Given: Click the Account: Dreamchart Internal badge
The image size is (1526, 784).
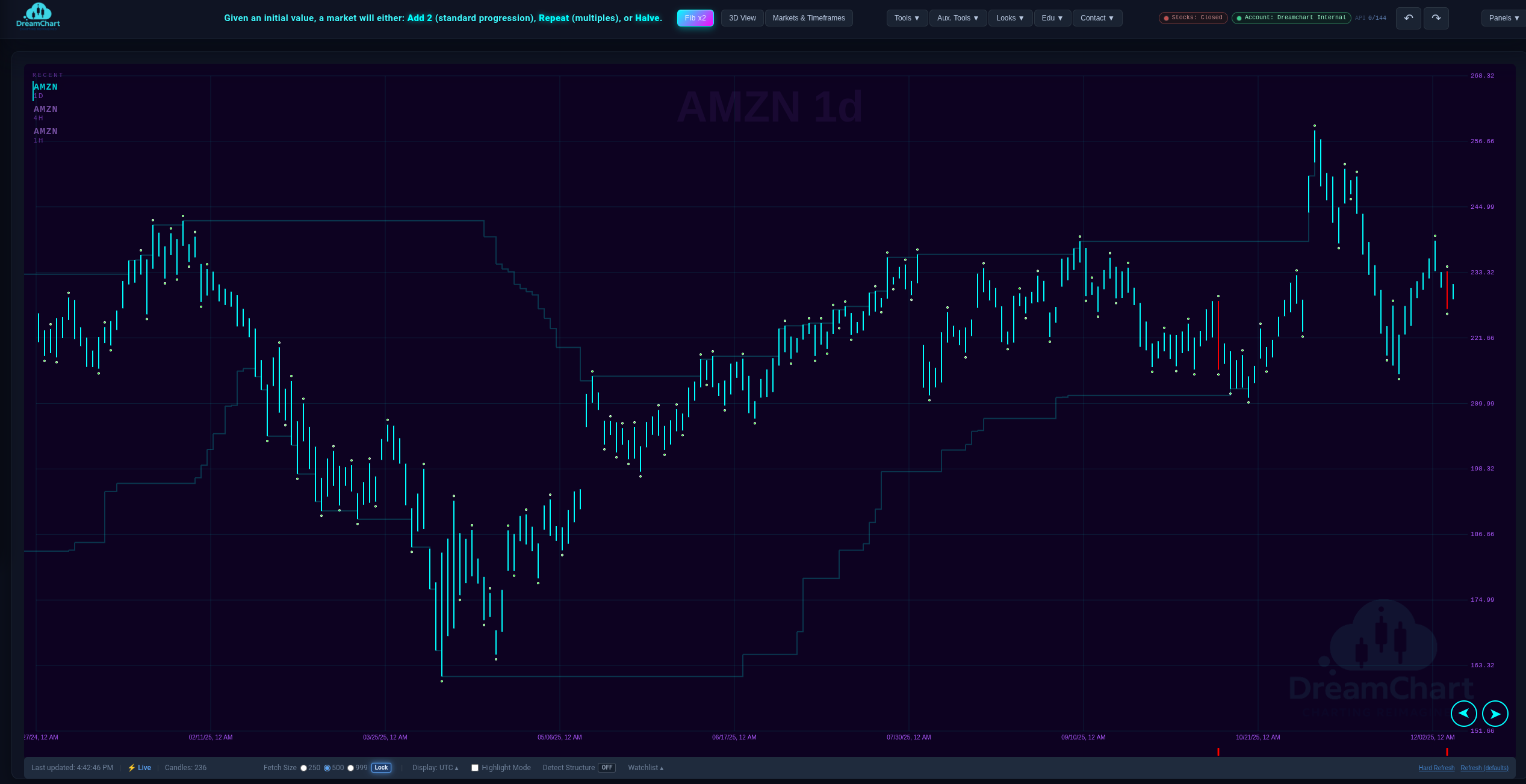Looking at the screenshot, I should click(1291, 18).
